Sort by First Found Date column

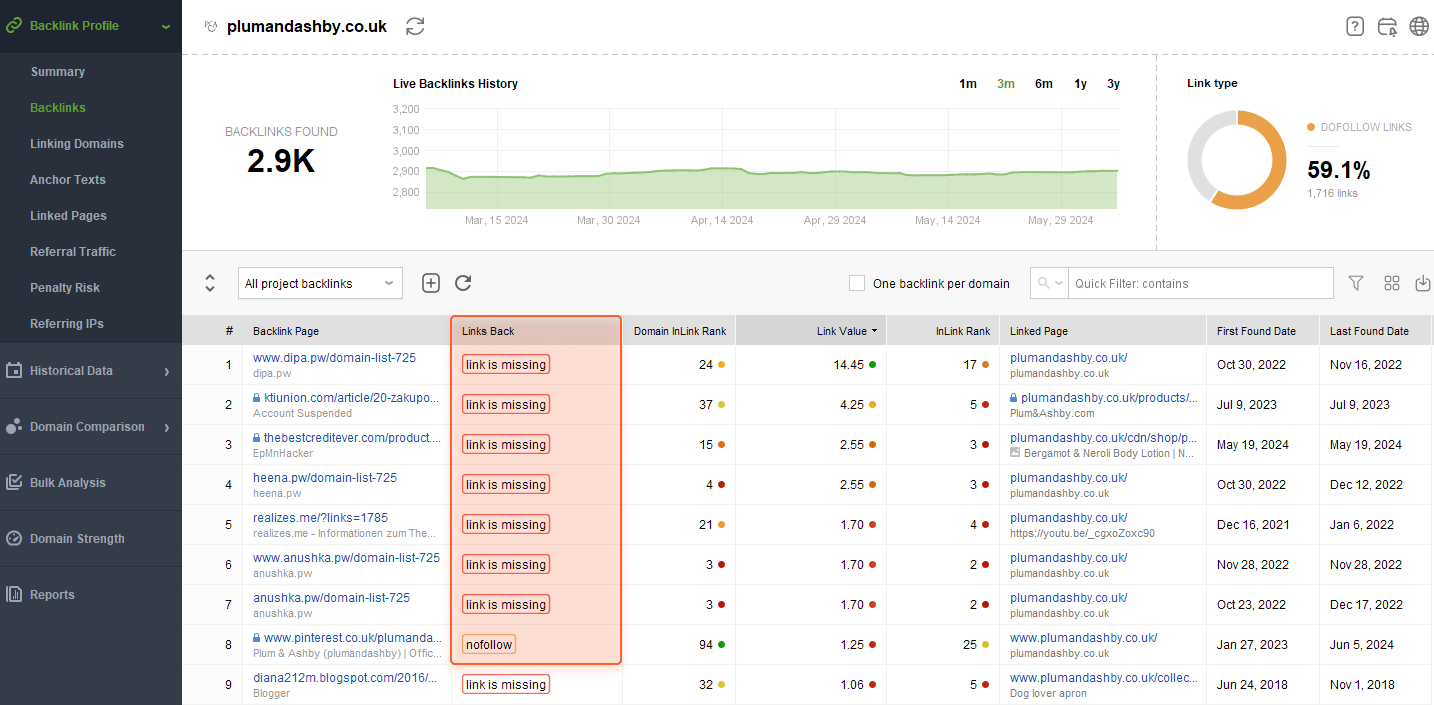[1256, 331]
